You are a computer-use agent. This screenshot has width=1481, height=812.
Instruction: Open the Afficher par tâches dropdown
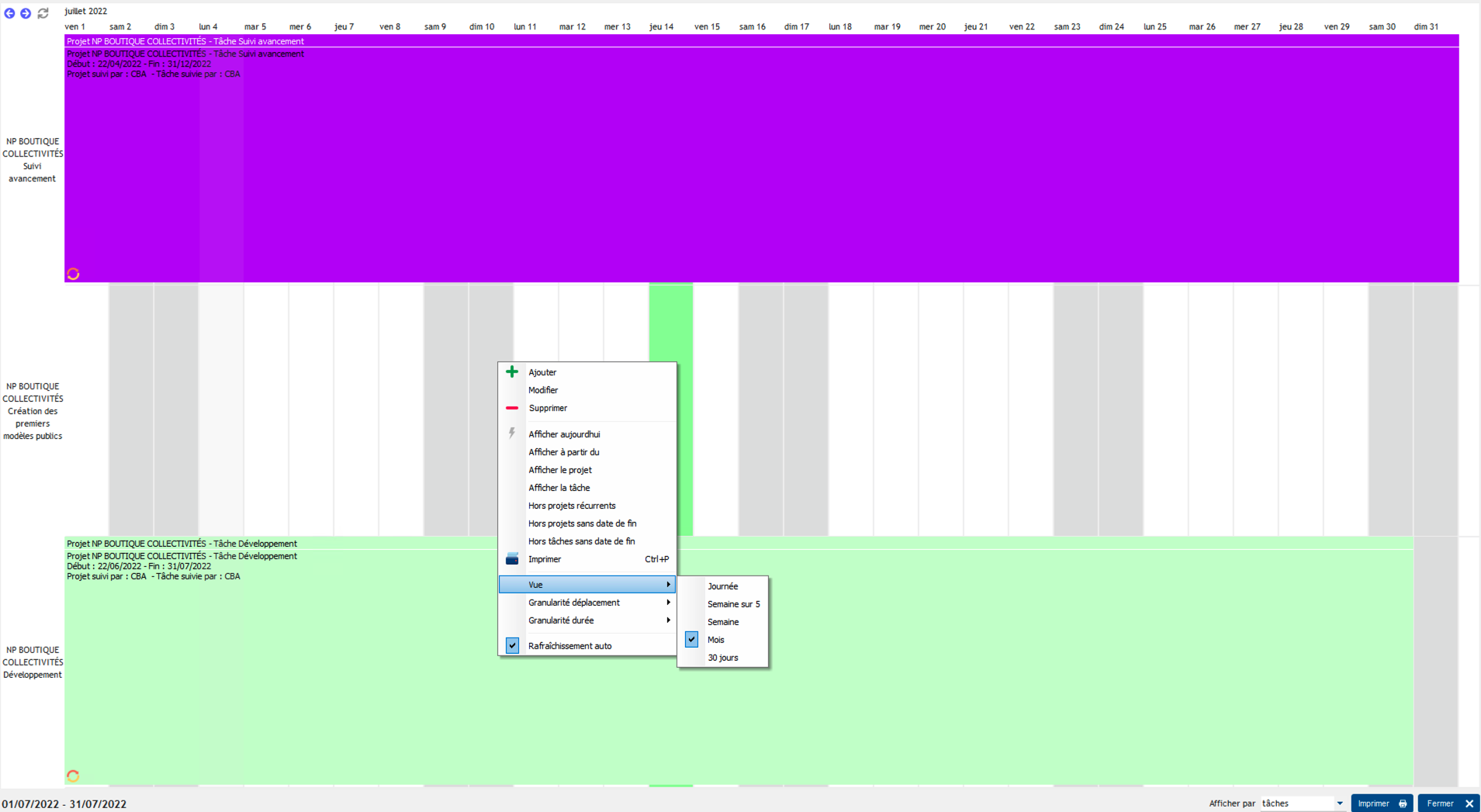click(1339, 803)
